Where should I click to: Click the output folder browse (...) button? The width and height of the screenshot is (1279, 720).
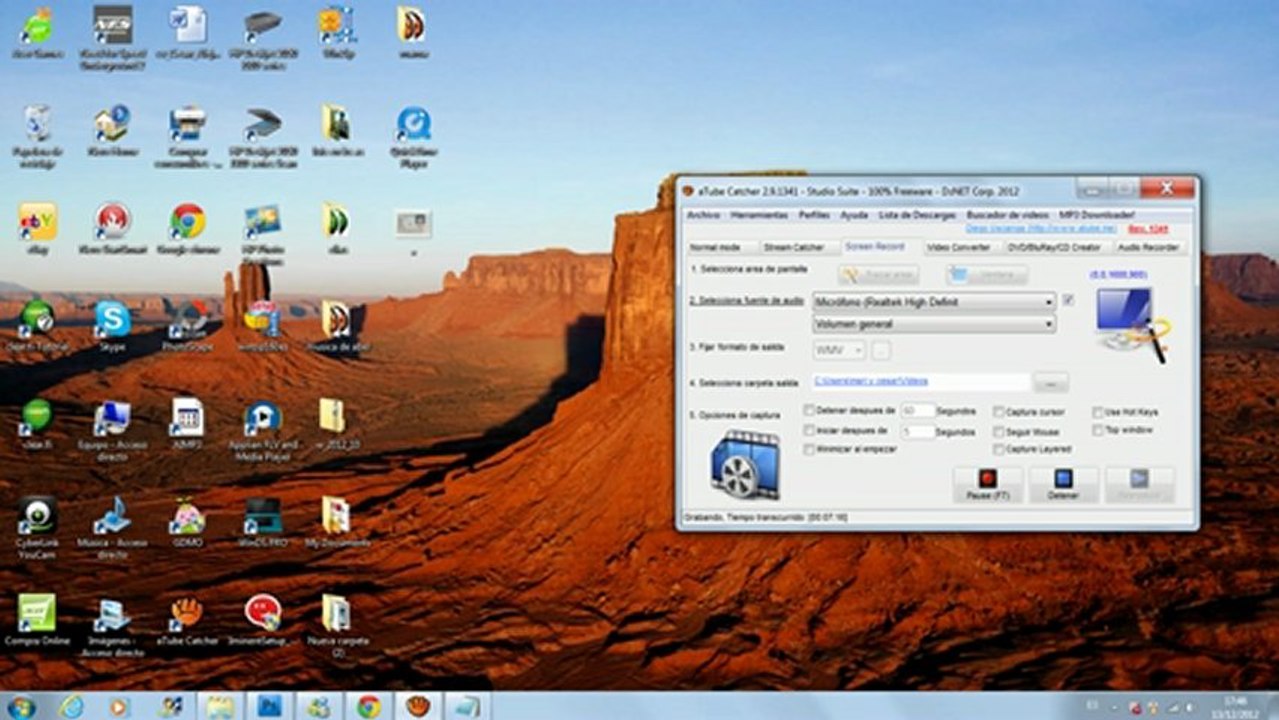pyautogui.click(x=1050, y=382)
